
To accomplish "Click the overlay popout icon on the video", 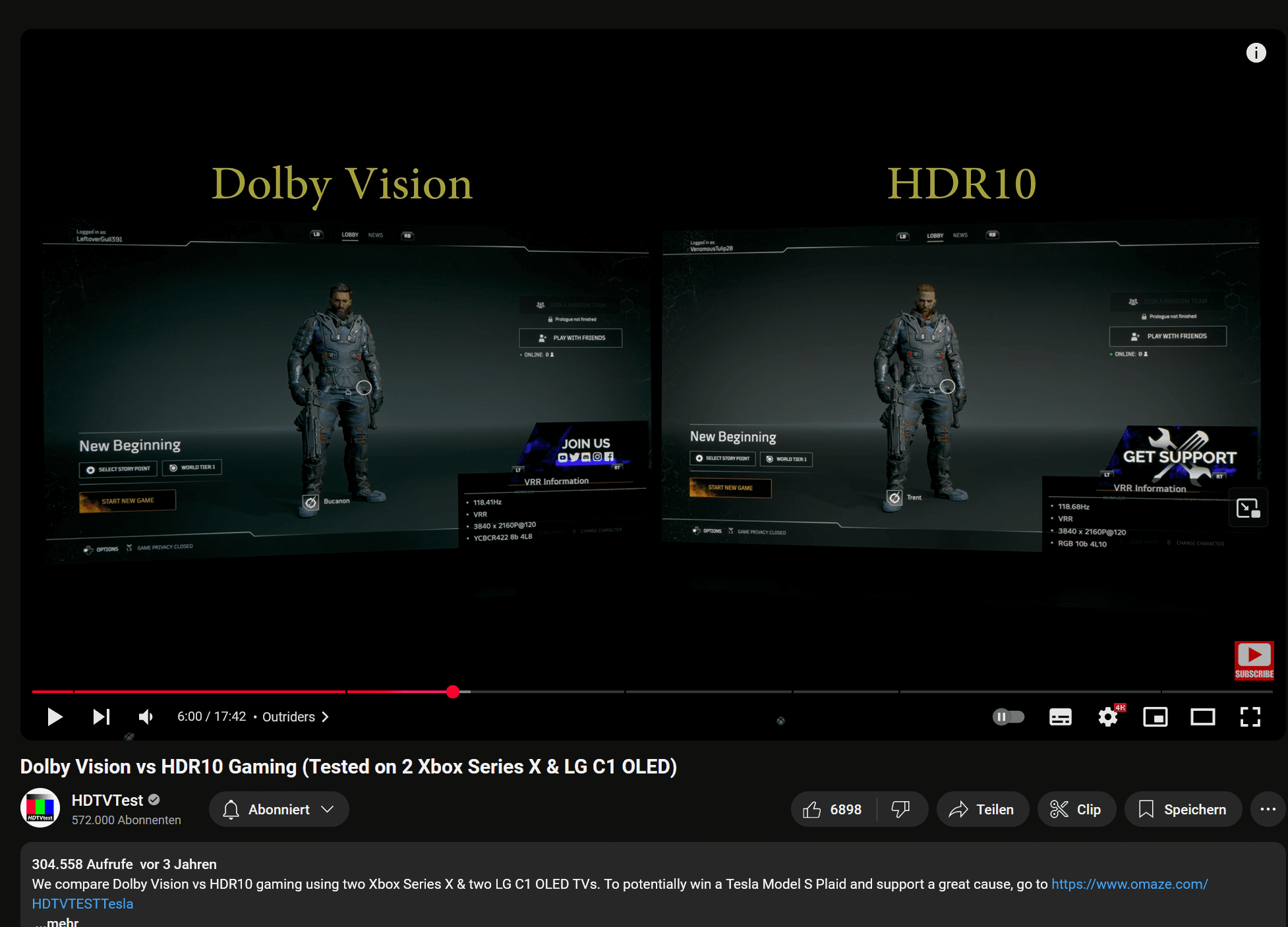I will [x=1248, y=508].
